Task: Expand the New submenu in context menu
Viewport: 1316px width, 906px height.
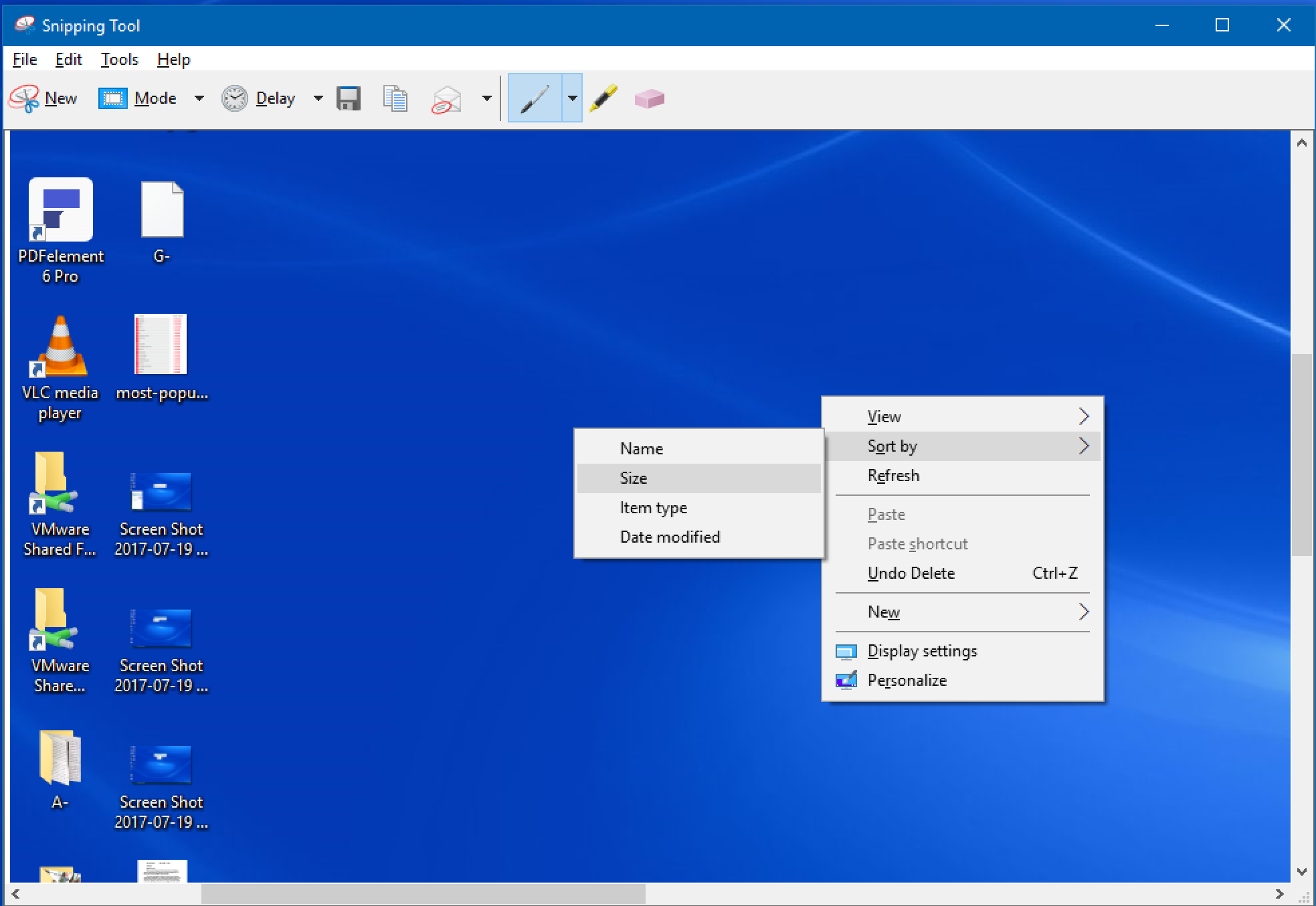Action: point(883,612)
